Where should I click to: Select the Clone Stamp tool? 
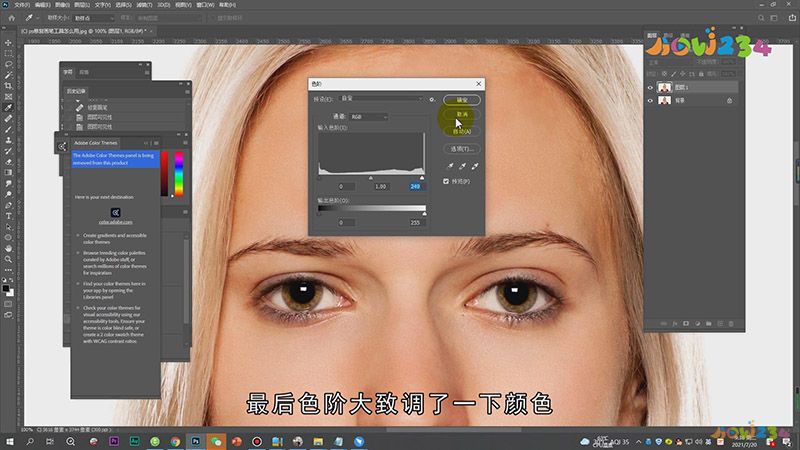(x=8, y=140)
